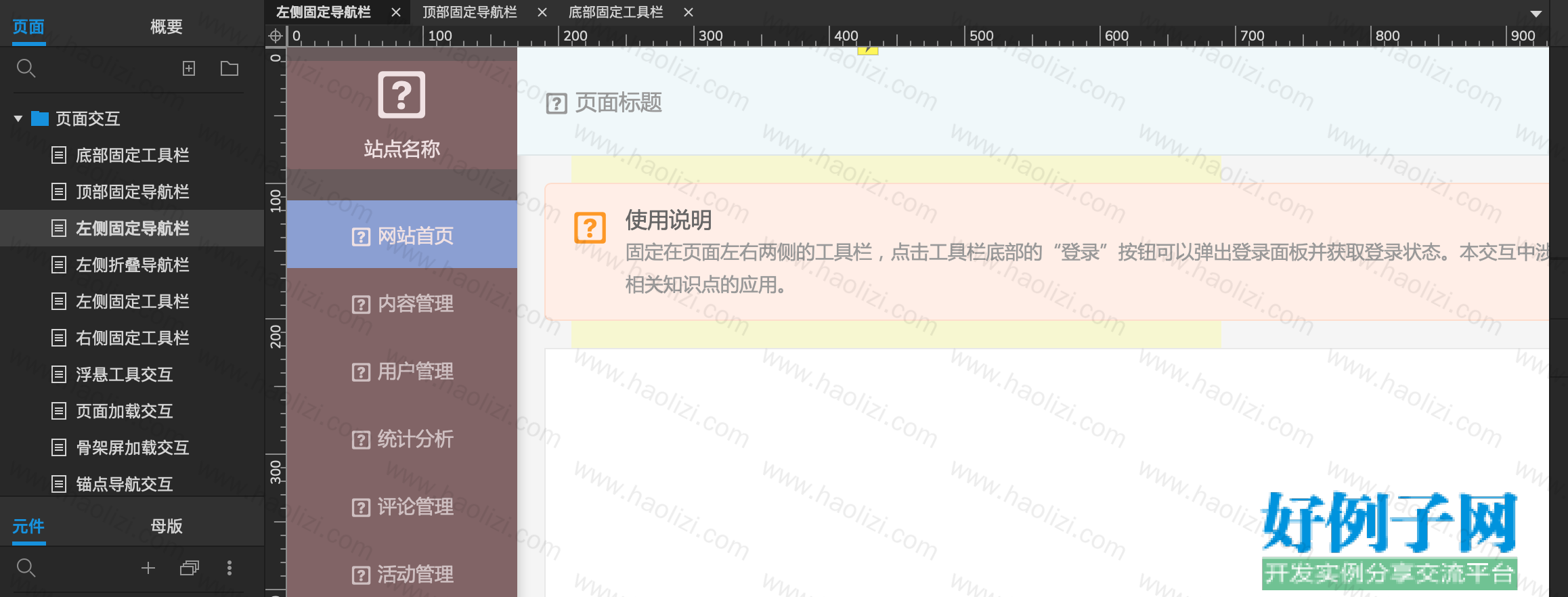Select the 页面标题 heading text

pos(618,103)
